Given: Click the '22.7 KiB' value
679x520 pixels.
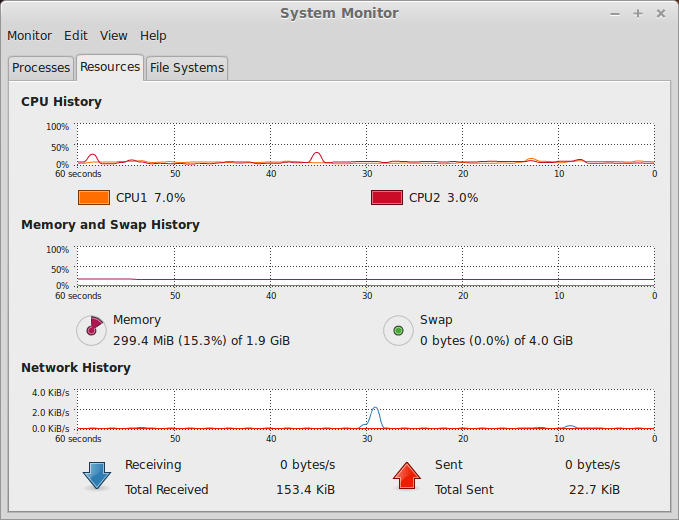Looking at the screenshot, I should tap(594, 490).
